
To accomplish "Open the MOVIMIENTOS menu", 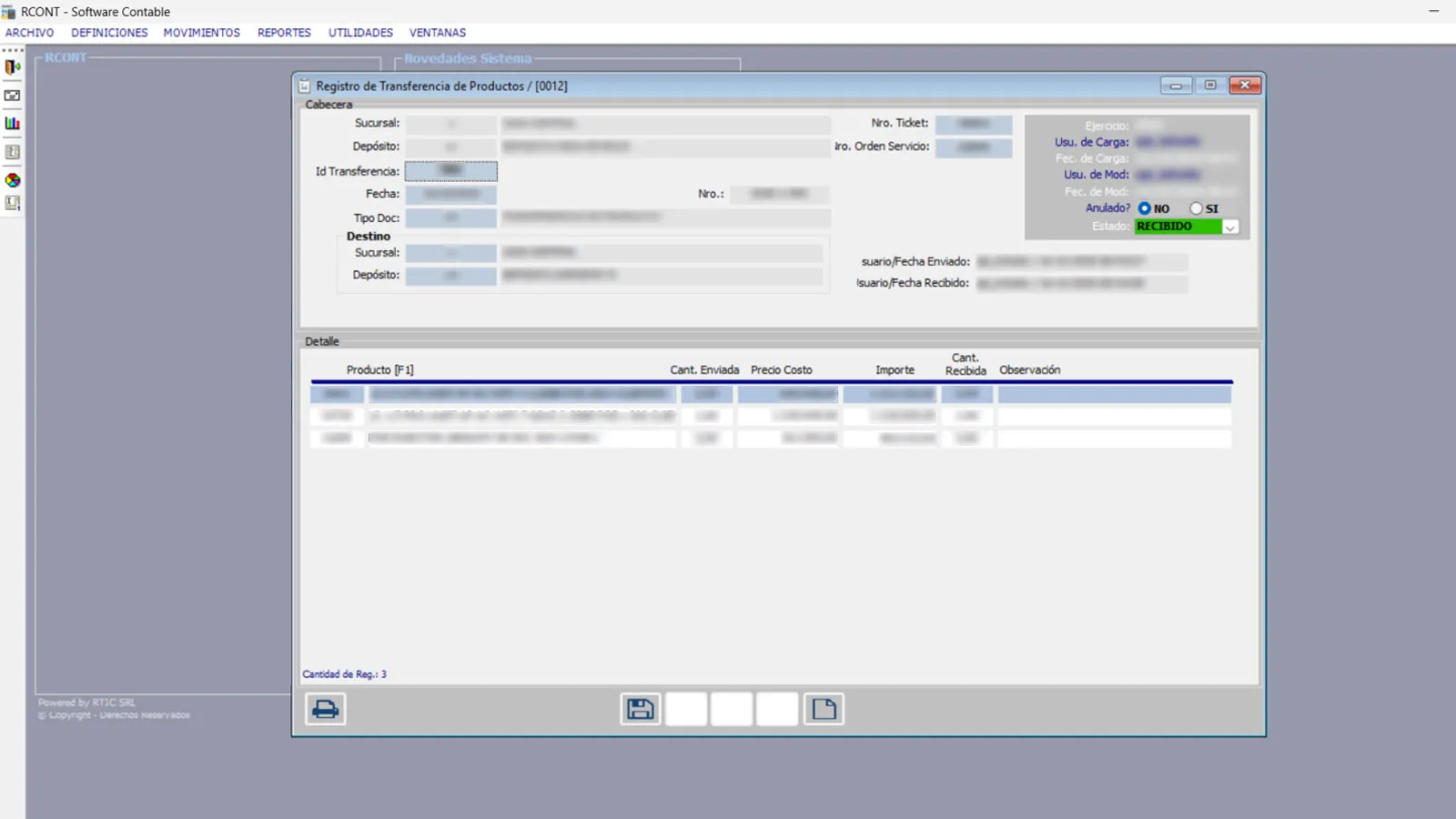I will (202, 33).
